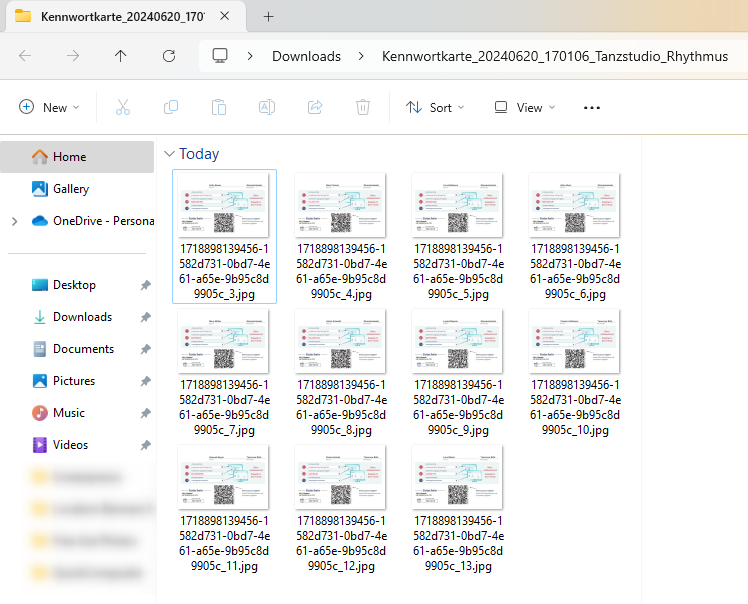748x604 pixels.
Task: Open the New item dropdown
Action: click(49, 107)
